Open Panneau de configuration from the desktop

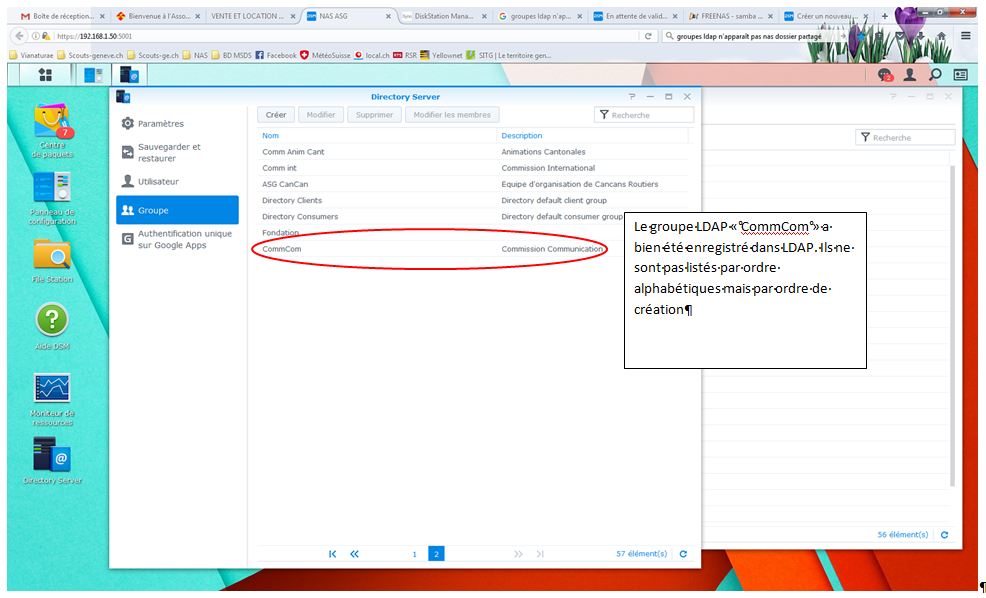click(52, 190)
